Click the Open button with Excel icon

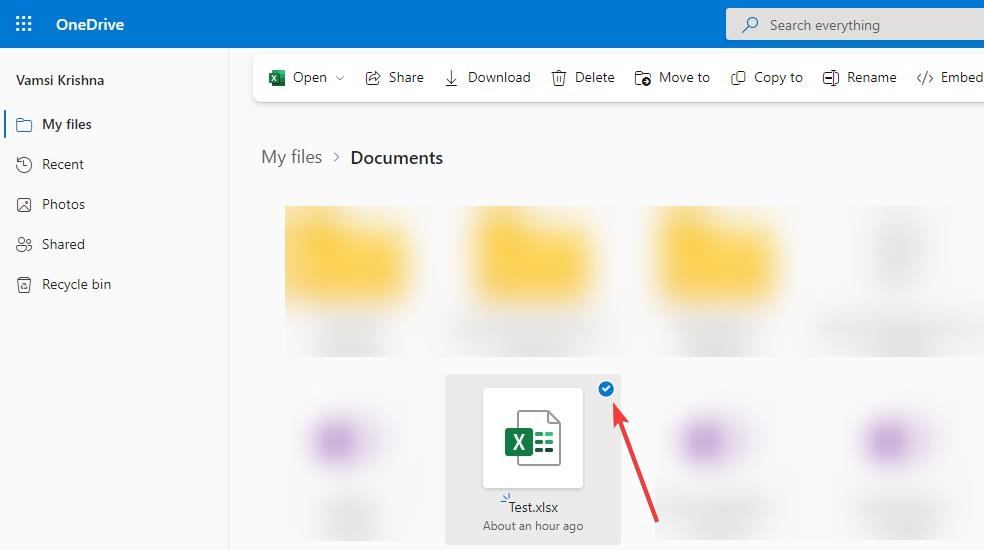click(x=298, y=78)
